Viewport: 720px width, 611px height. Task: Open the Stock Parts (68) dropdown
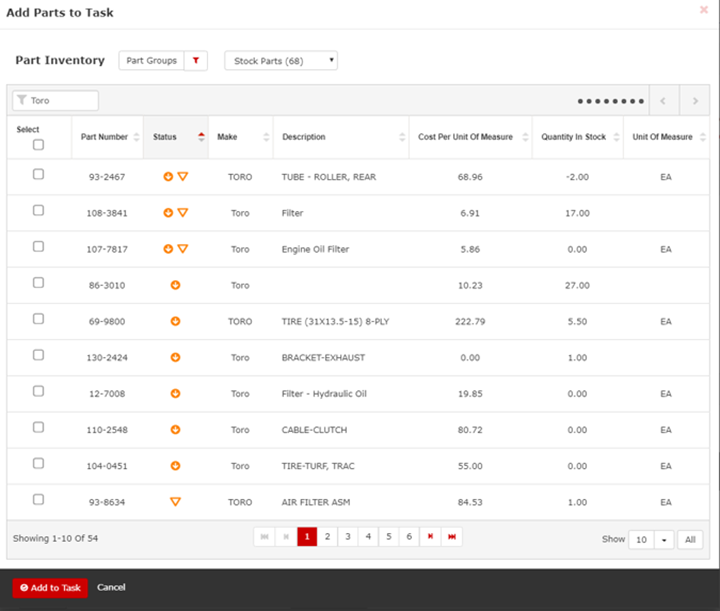click(x=281, y=61)
